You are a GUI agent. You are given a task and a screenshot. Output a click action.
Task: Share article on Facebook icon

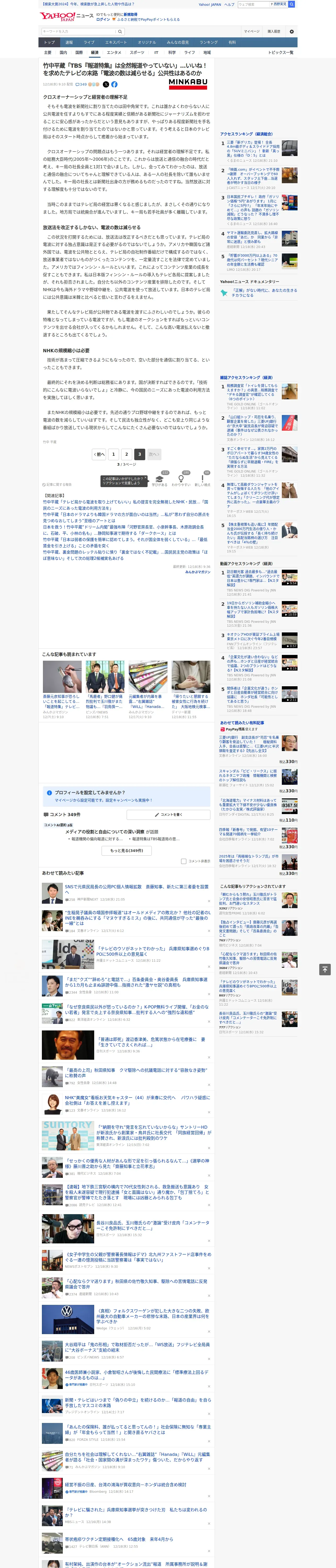[114, 85]
